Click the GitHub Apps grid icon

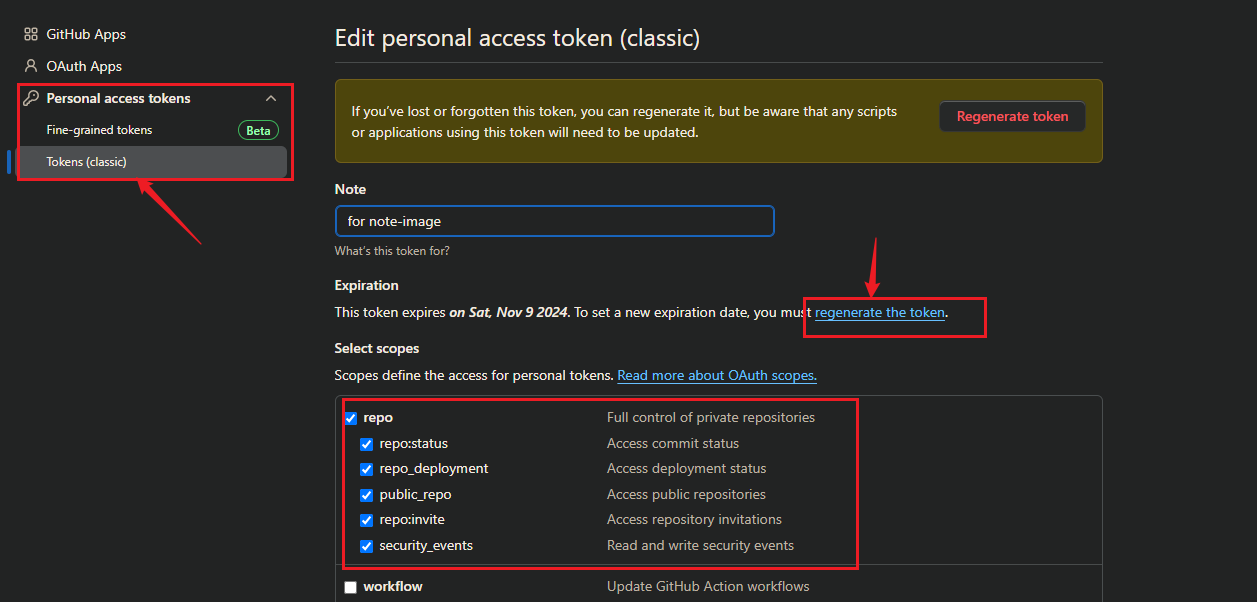31,34
